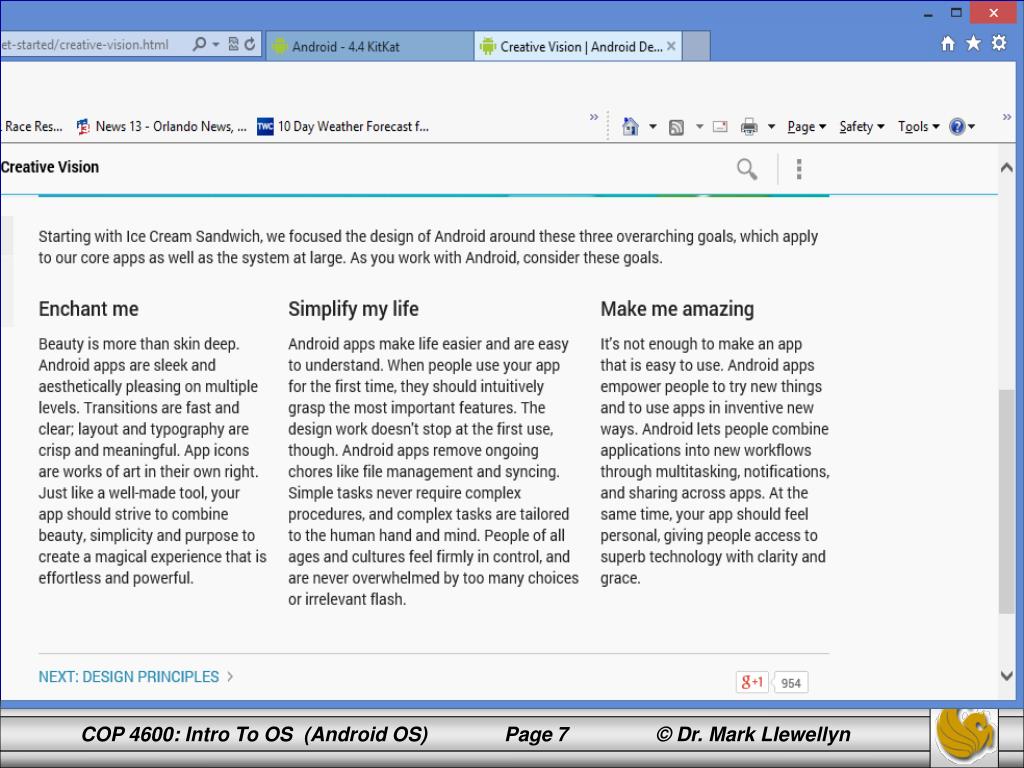The height and width of the screenshot is (768, 1024).
Task: Click the Enchant me heading
Action: 88,309
